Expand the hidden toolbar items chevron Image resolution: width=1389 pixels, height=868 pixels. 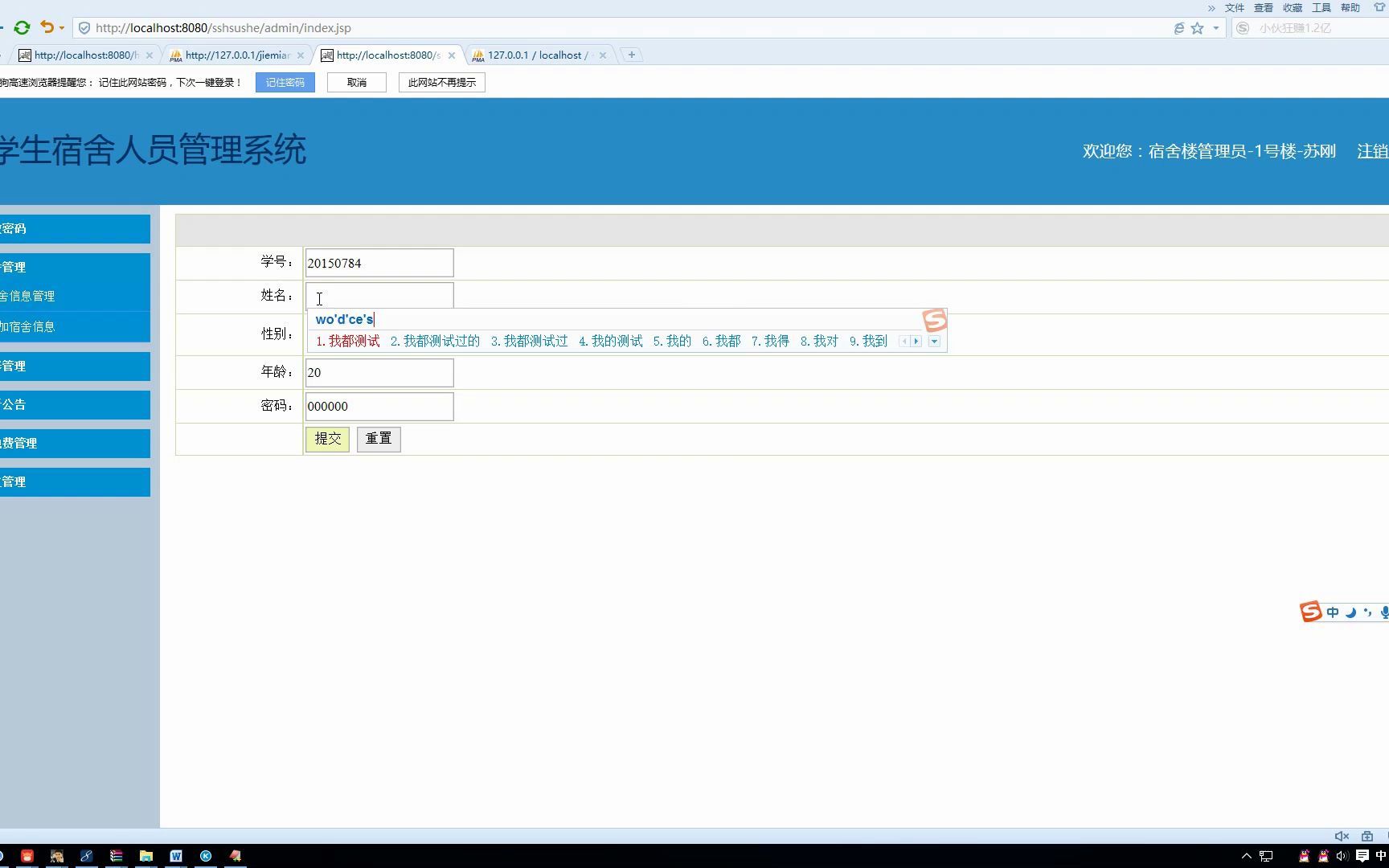1211,8
